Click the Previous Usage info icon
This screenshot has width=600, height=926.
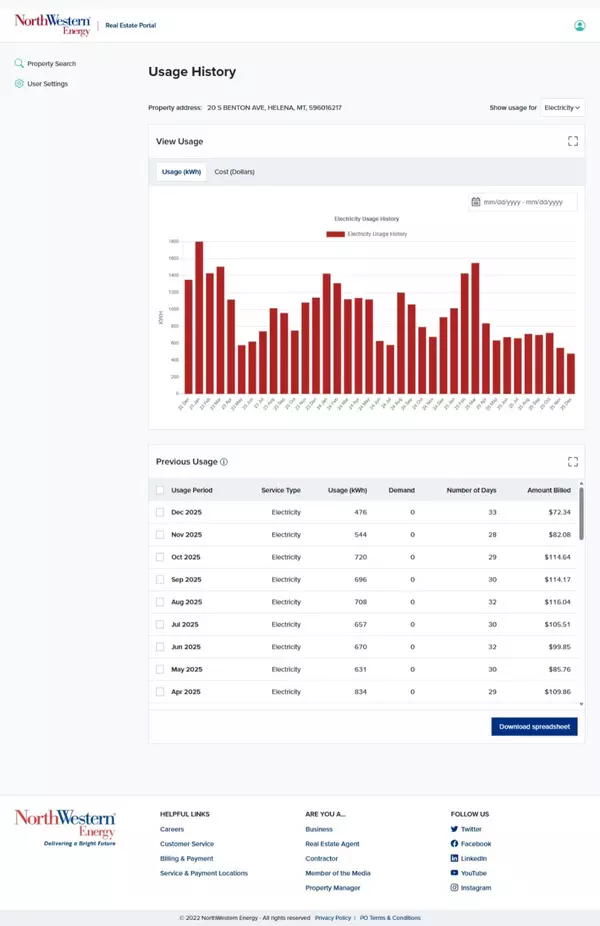[x=224, y=462]
